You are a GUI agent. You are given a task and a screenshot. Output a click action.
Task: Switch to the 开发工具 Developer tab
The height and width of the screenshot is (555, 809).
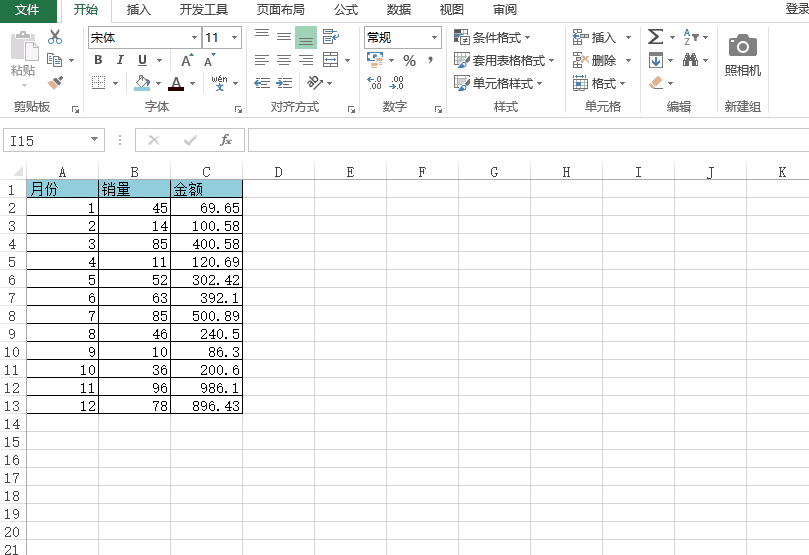click(x=204, y=10)
